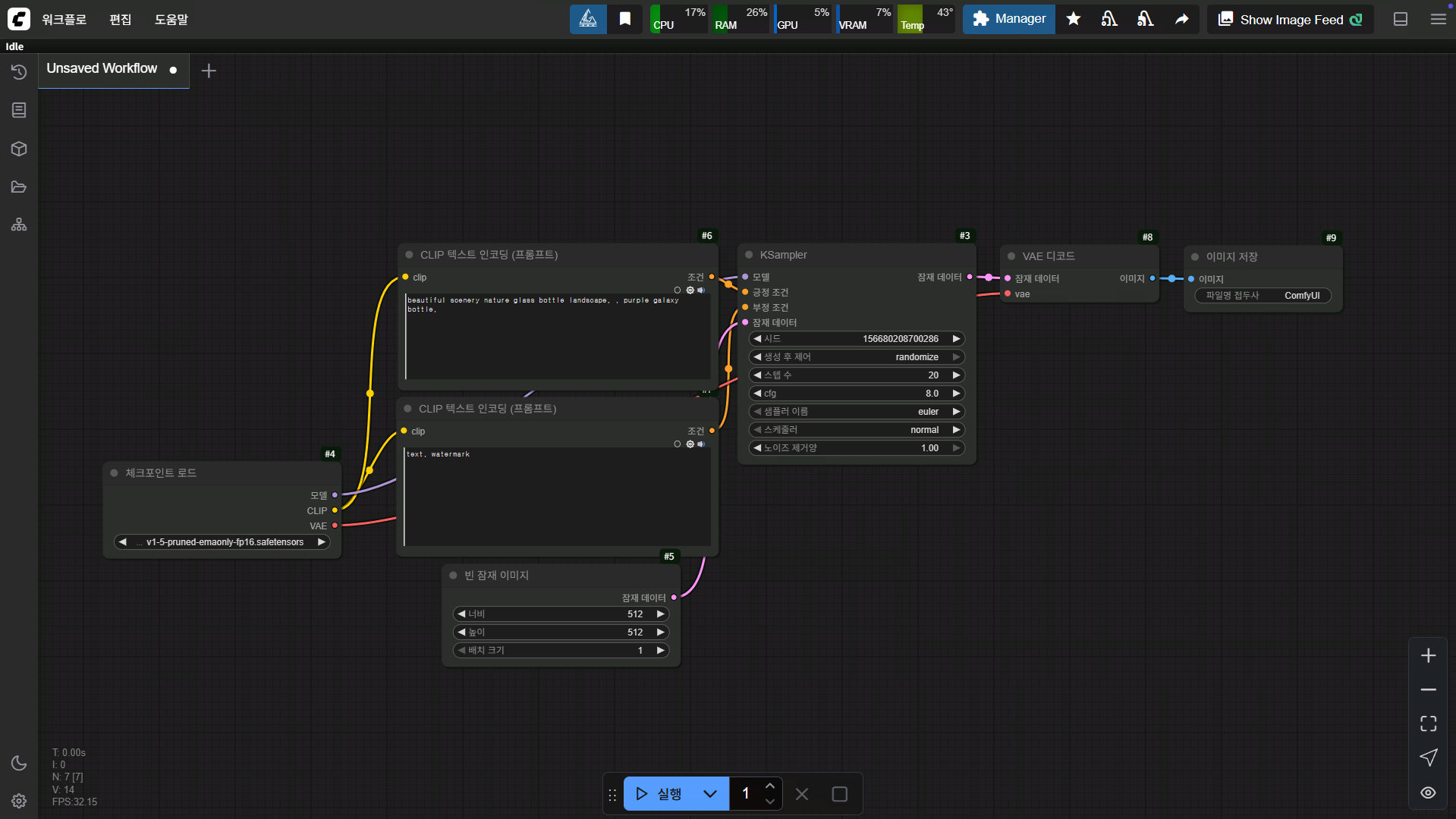1456x819 pixels.
Task: Open the workflows folder icon in sidebar
Action: point(19,187)
